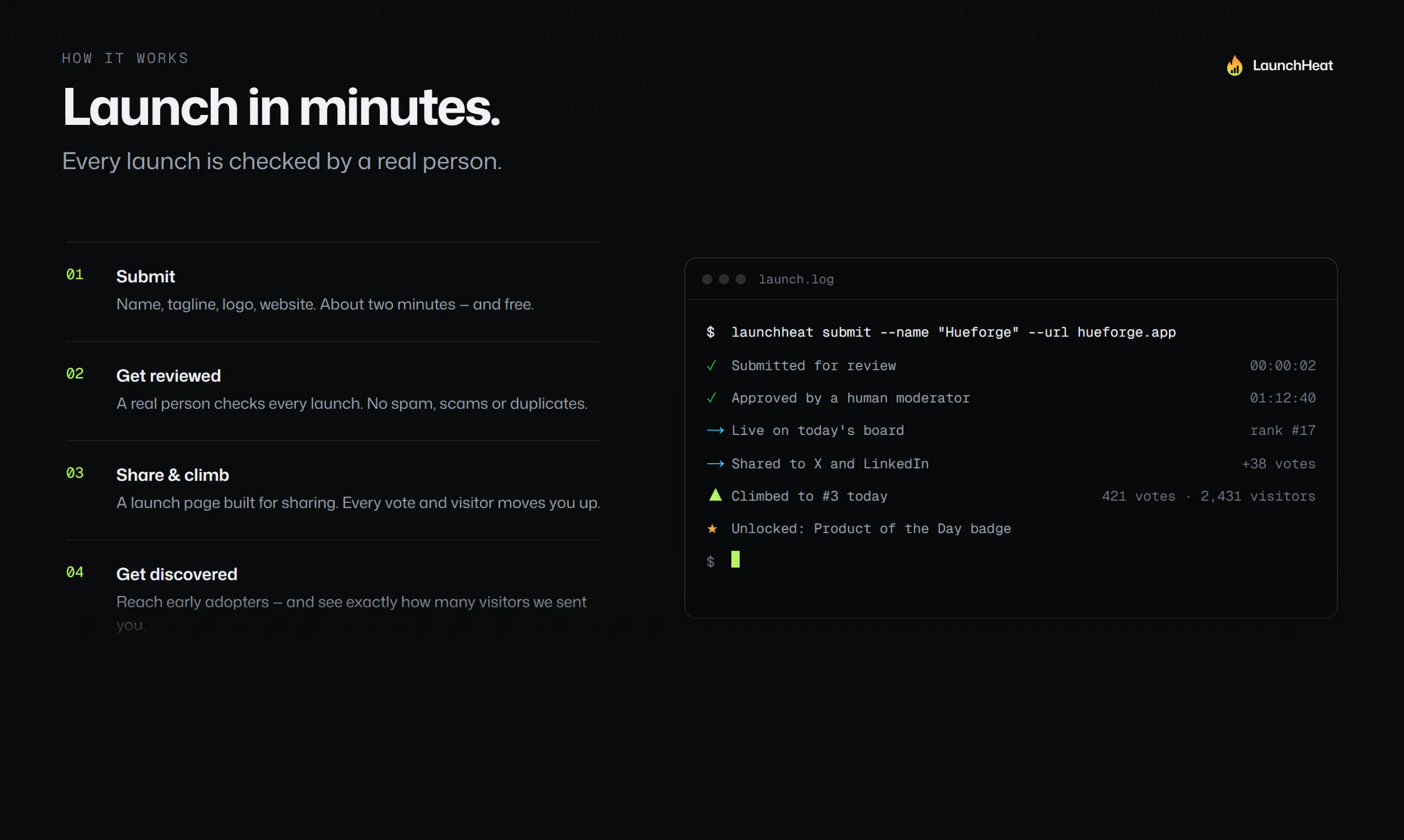Click the 421 votes · 2,431 visitors stat
Viewport: 1404px width, 840px height.
click(x=1208, y=496)
